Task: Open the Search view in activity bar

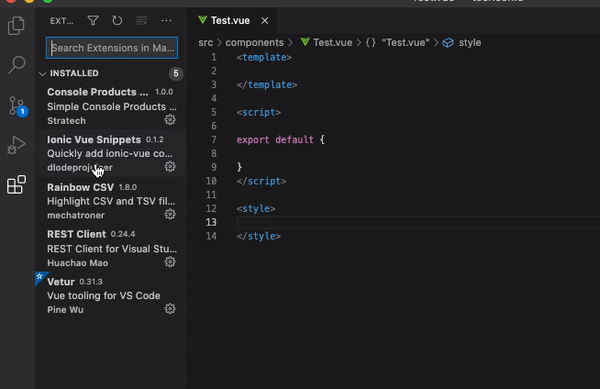Action: pyautogui.click(x=16, y=65)
